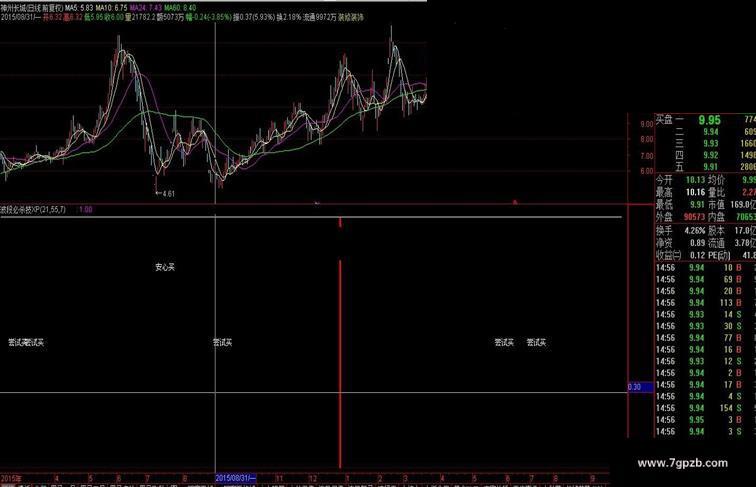
Task: Click the tall red signal bar in indicator pane
Action: click(340, 364)
